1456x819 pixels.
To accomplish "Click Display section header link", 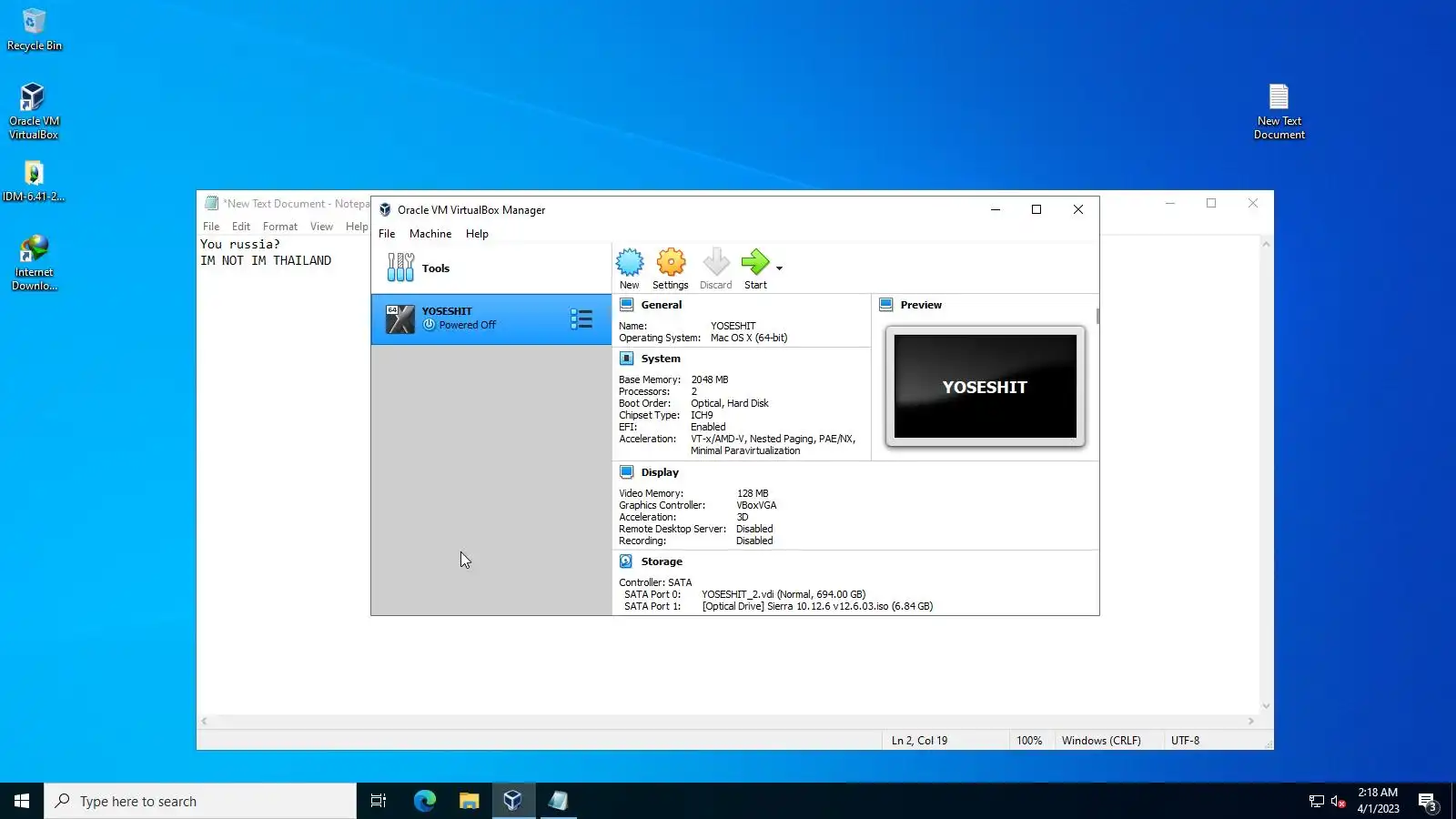I will 660,472.
